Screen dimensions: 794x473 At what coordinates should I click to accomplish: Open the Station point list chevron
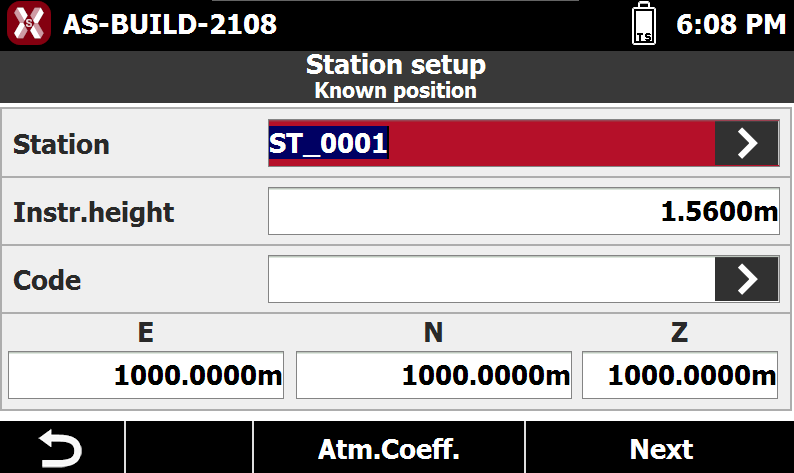point(746,143)
